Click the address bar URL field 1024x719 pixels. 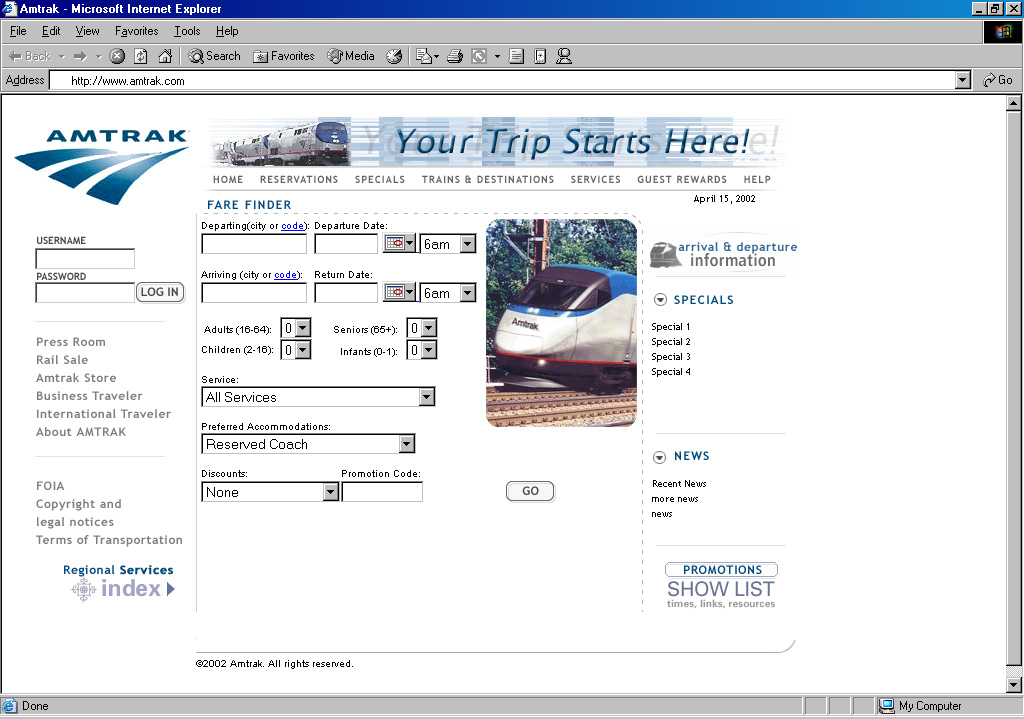[x=503, y=81]
